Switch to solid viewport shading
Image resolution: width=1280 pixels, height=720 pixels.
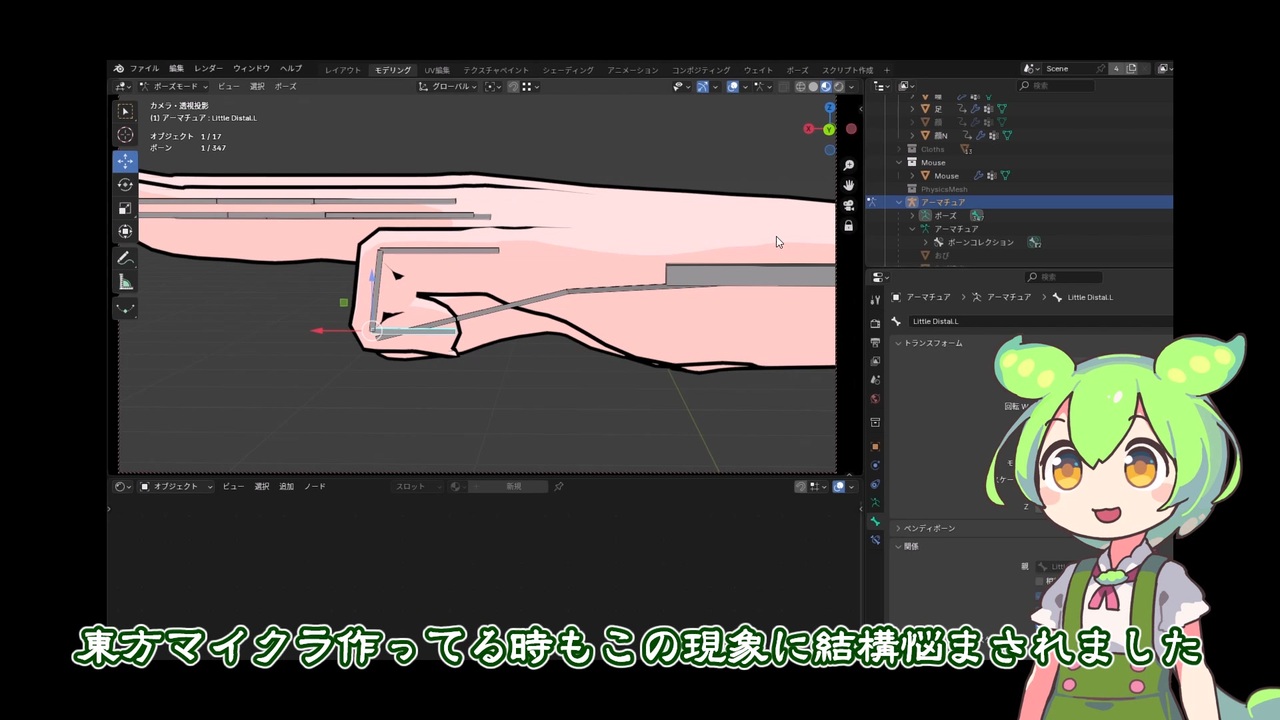click(x=813, y=87)
